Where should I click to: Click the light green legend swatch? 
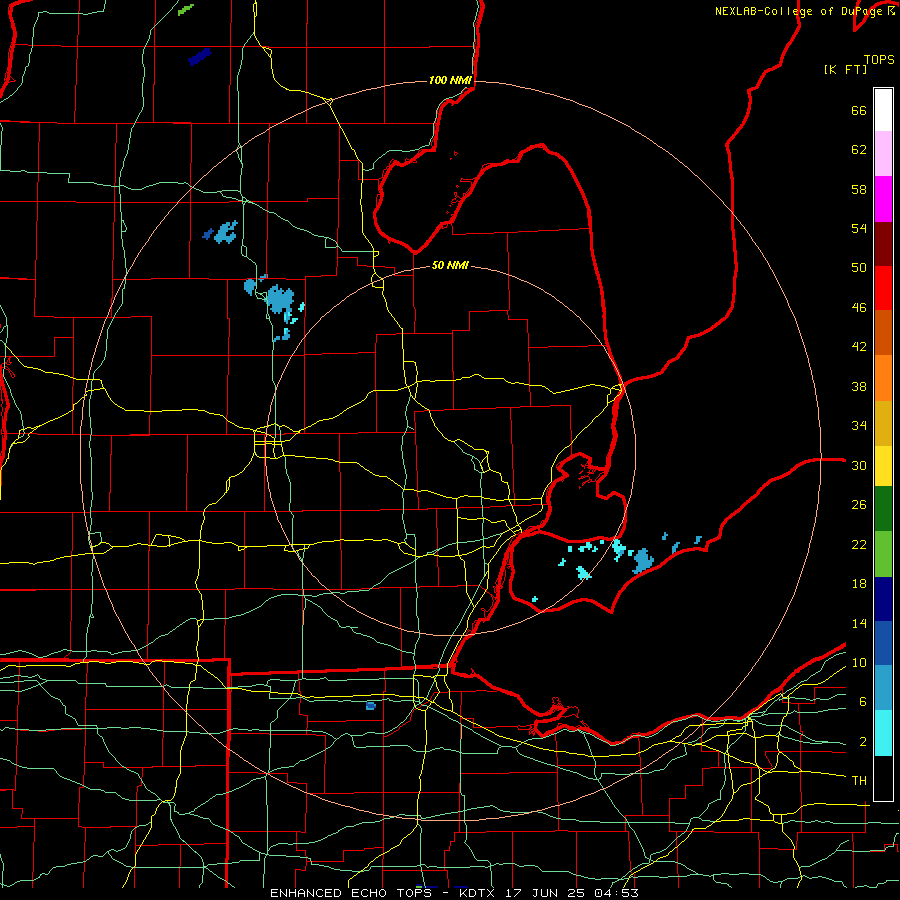883,554
